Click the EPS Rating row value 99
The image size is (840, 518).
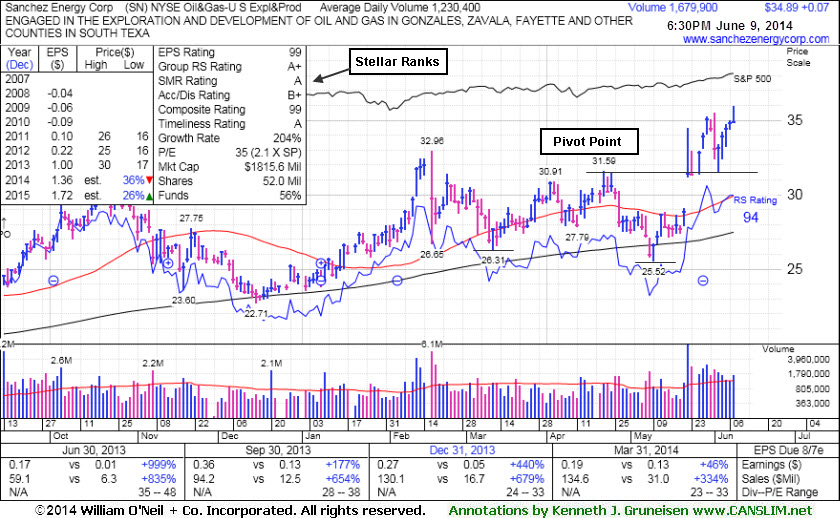(295, 52)
